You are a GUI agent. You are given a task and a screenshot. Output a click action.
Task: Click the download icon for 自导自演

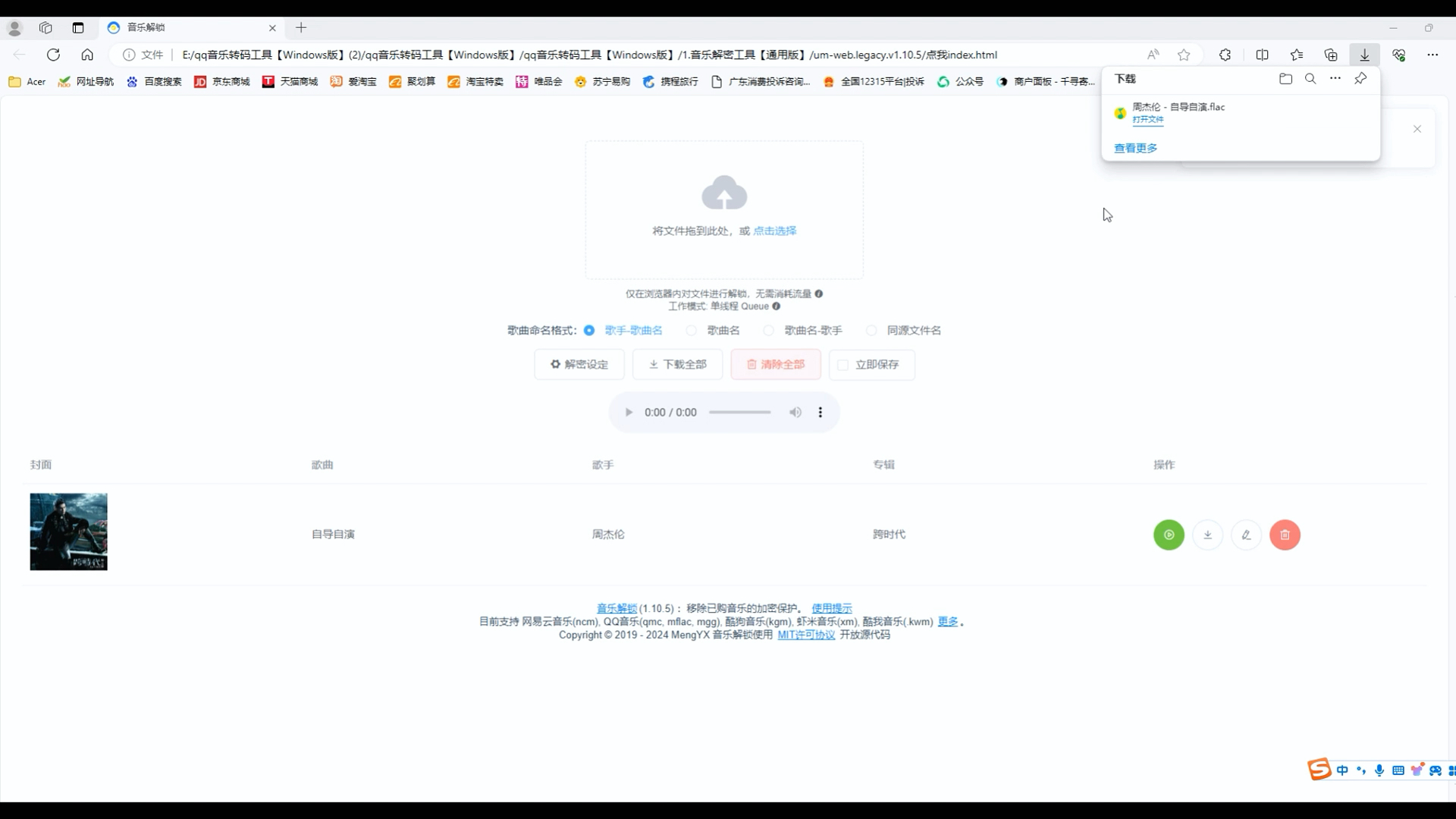pyautogui.click(x=1208, y=535)
